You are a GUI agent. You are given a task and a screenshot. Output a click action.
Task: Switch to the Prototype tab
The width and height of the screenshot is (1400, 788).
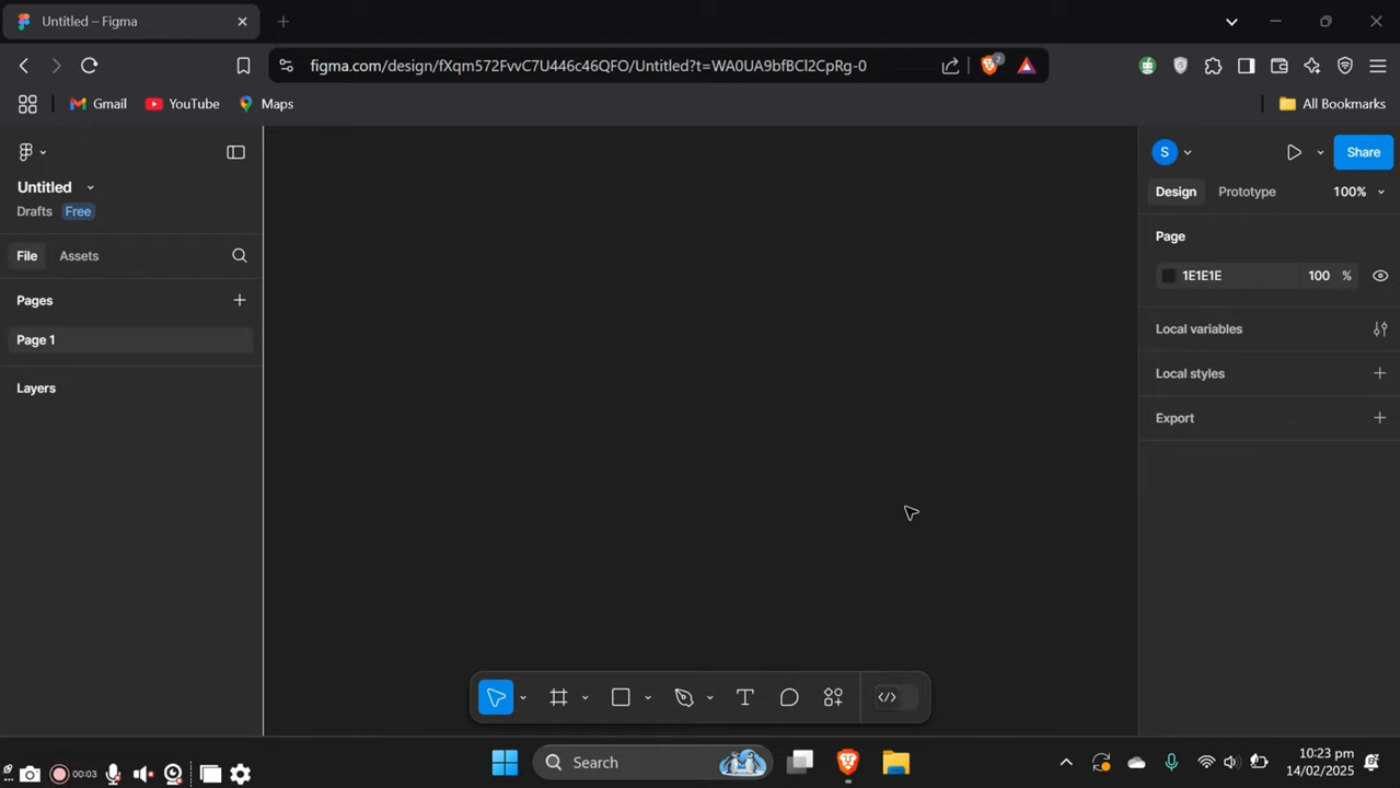point(1247,192)
